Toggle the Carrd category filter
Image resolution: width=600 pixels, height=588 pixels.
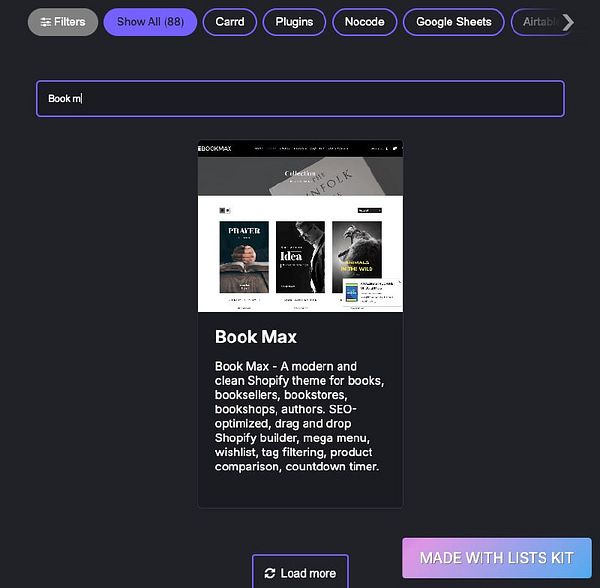point(230,22)
